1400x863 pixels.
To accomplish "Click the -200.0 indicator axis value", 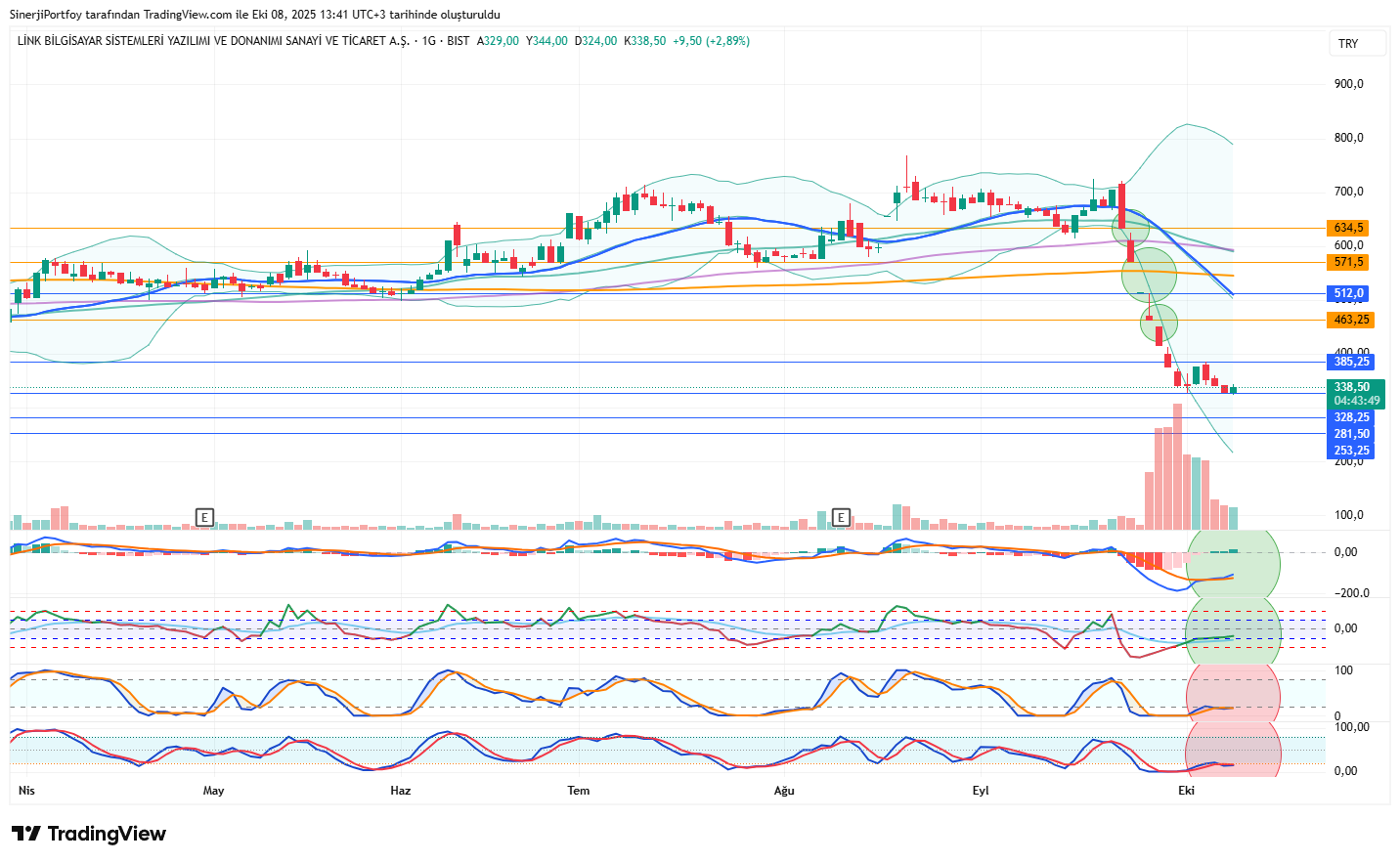I will [1352, 593].
